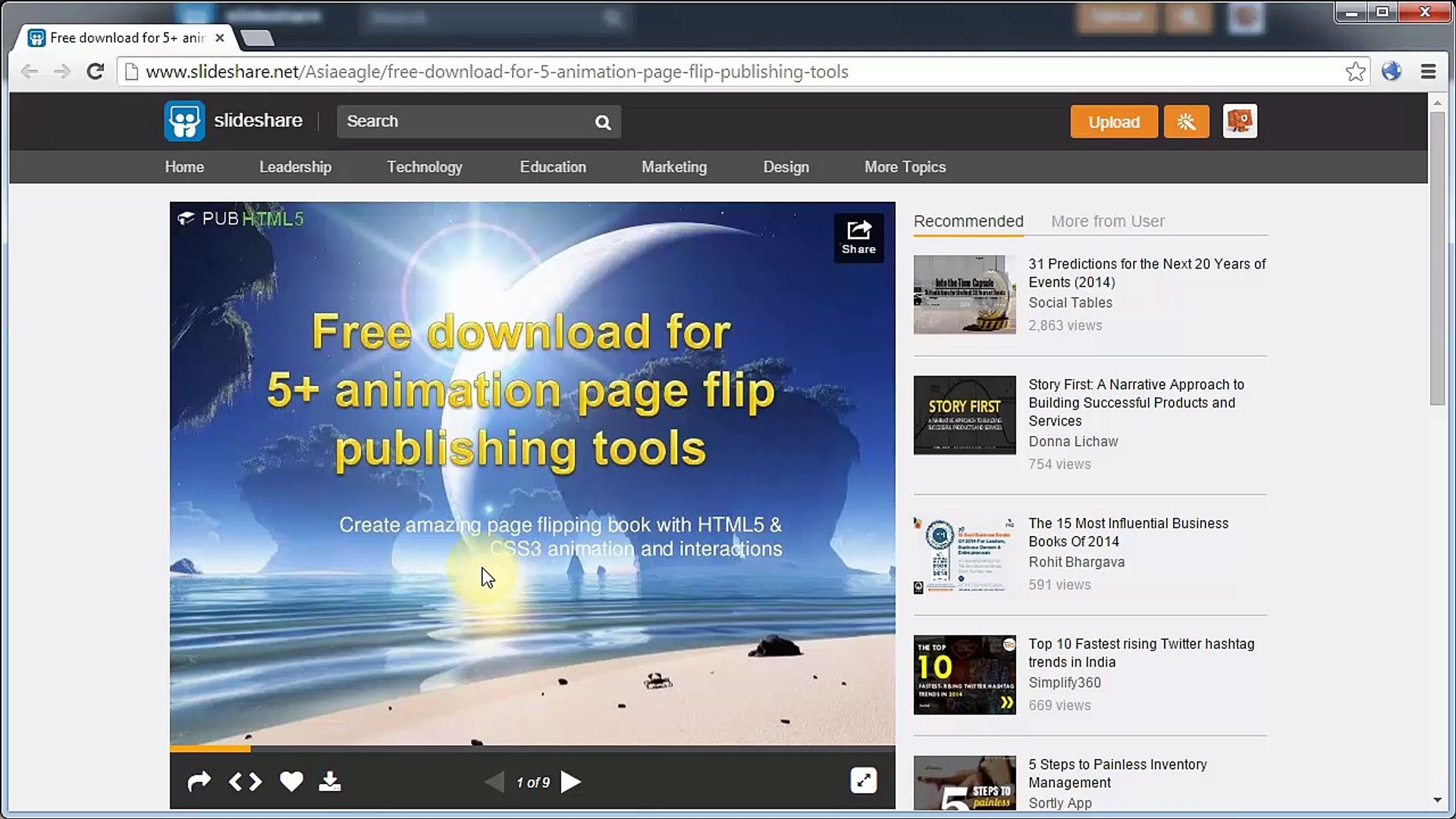Click the slide progress bar
The image size is (1456, 819).
(531, 748)
